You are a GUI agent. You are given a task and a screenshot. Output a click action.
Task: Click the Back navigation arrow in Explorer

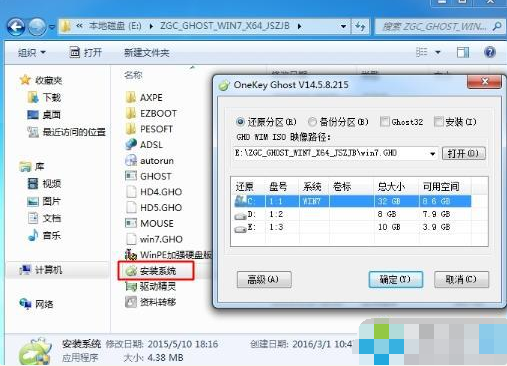tap(16, 27)
